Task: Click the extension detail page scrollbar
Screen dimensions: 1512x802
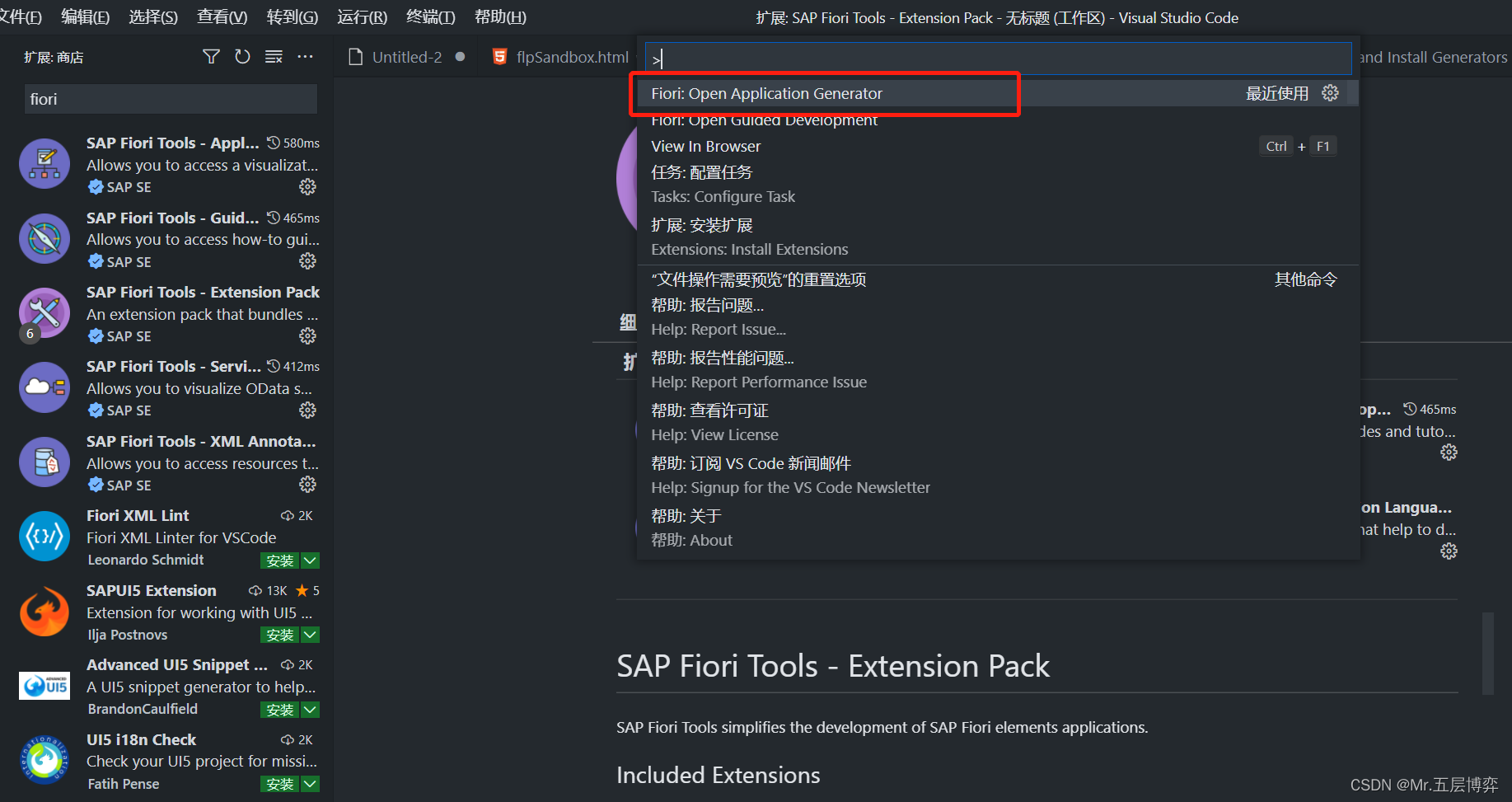Action: click(1487, 653)
